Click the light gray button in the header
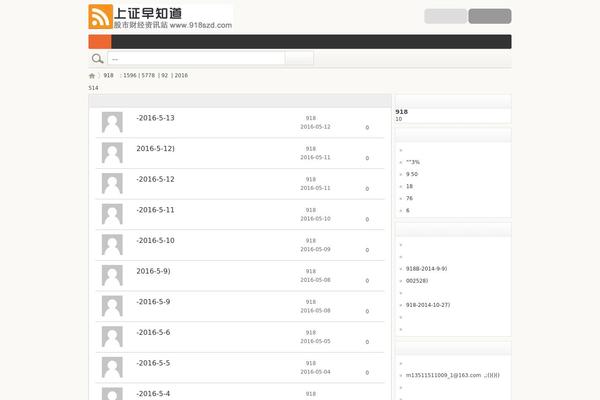 (x=445, y=16)
